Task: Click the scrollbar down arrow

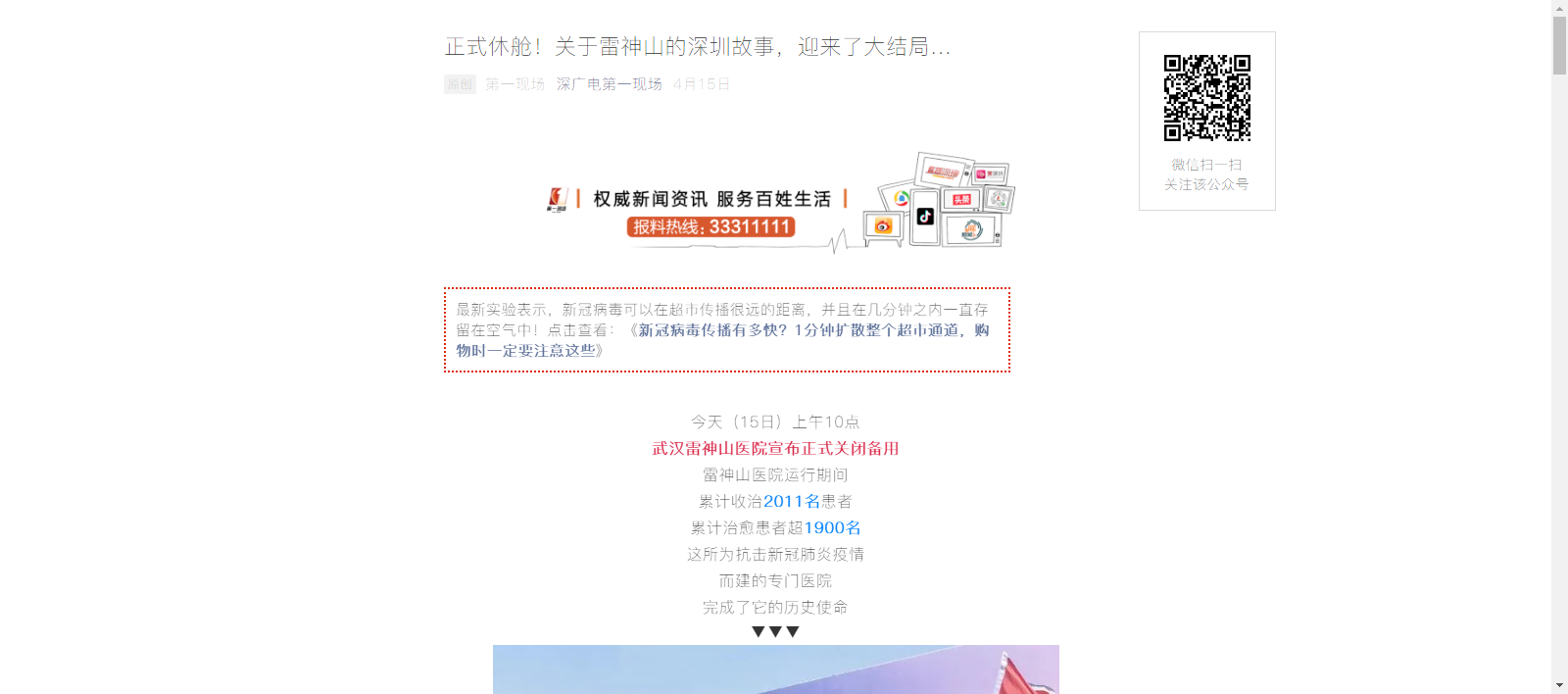Action: 1559,685
